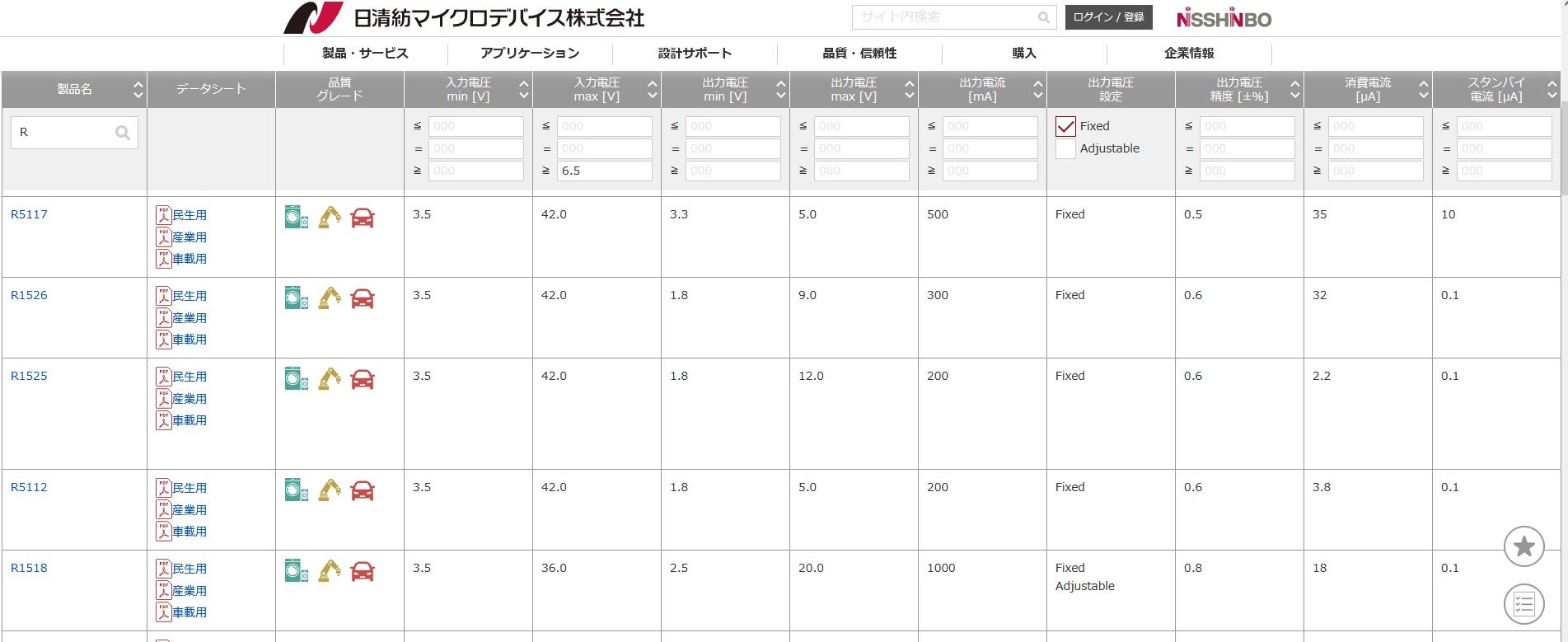Viewport: 1568px width, 642px height.
Task: Click the R1525 industrial grade robot arm icon
Action: coord(330,379)
